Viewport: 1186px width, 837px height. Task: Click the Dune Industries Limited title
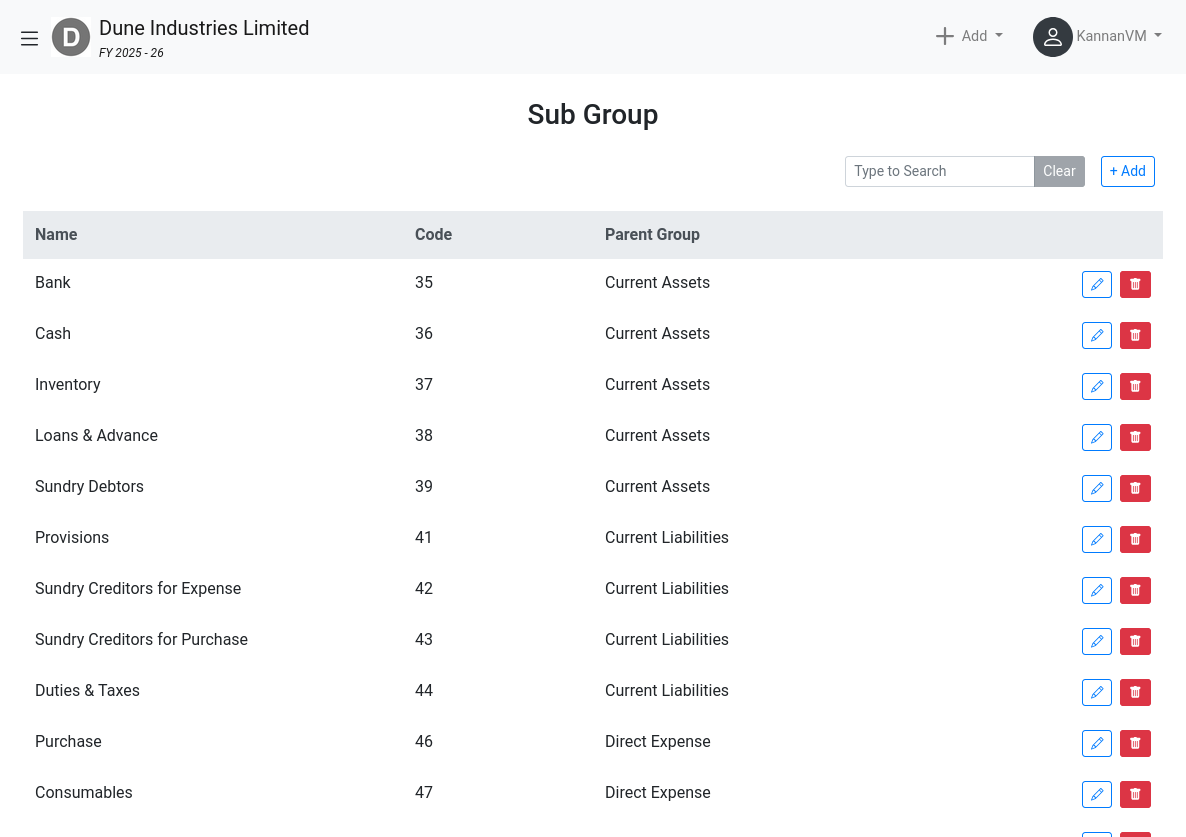click(x=204, y=28)
